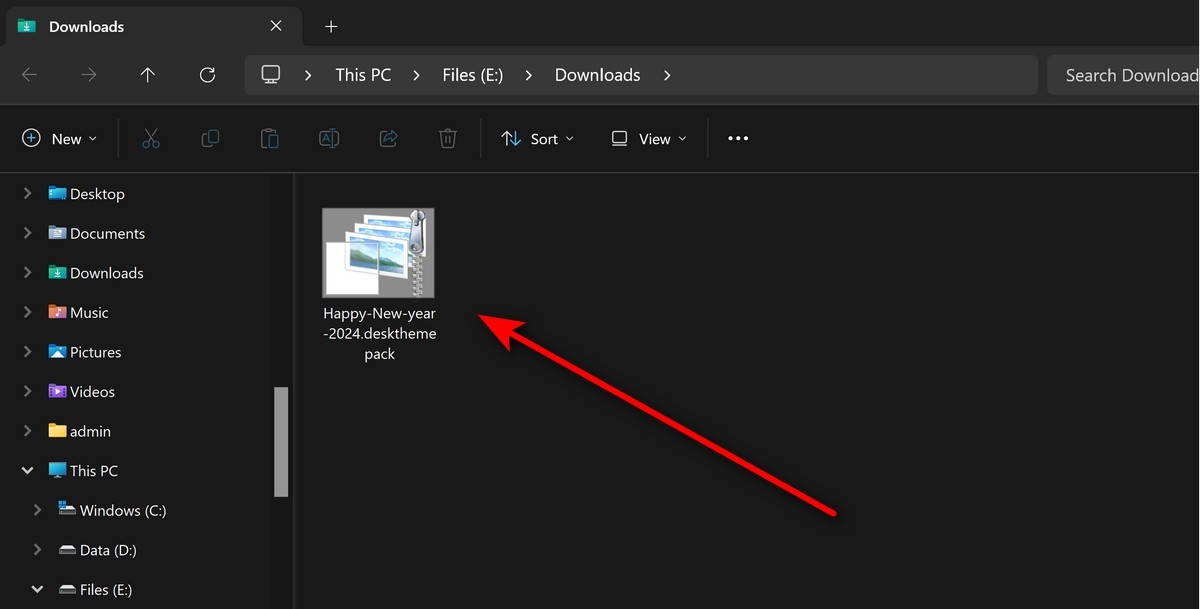Image resolution: width=1200 pixels, height=609 pixels.
Task: Click Files (E:) in the address bar
Action: pyautogui.click(x=473, y=75)
